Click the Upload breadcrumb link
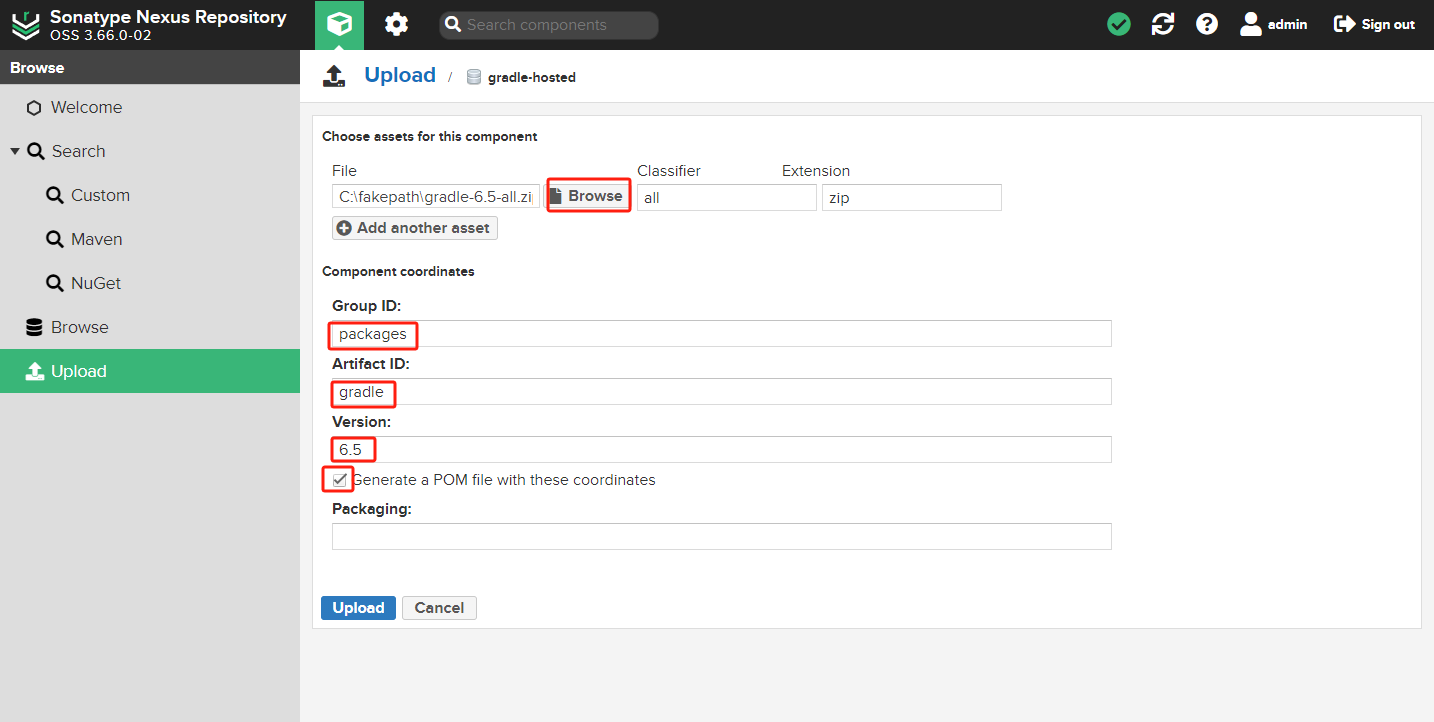 tap(400, 76)
